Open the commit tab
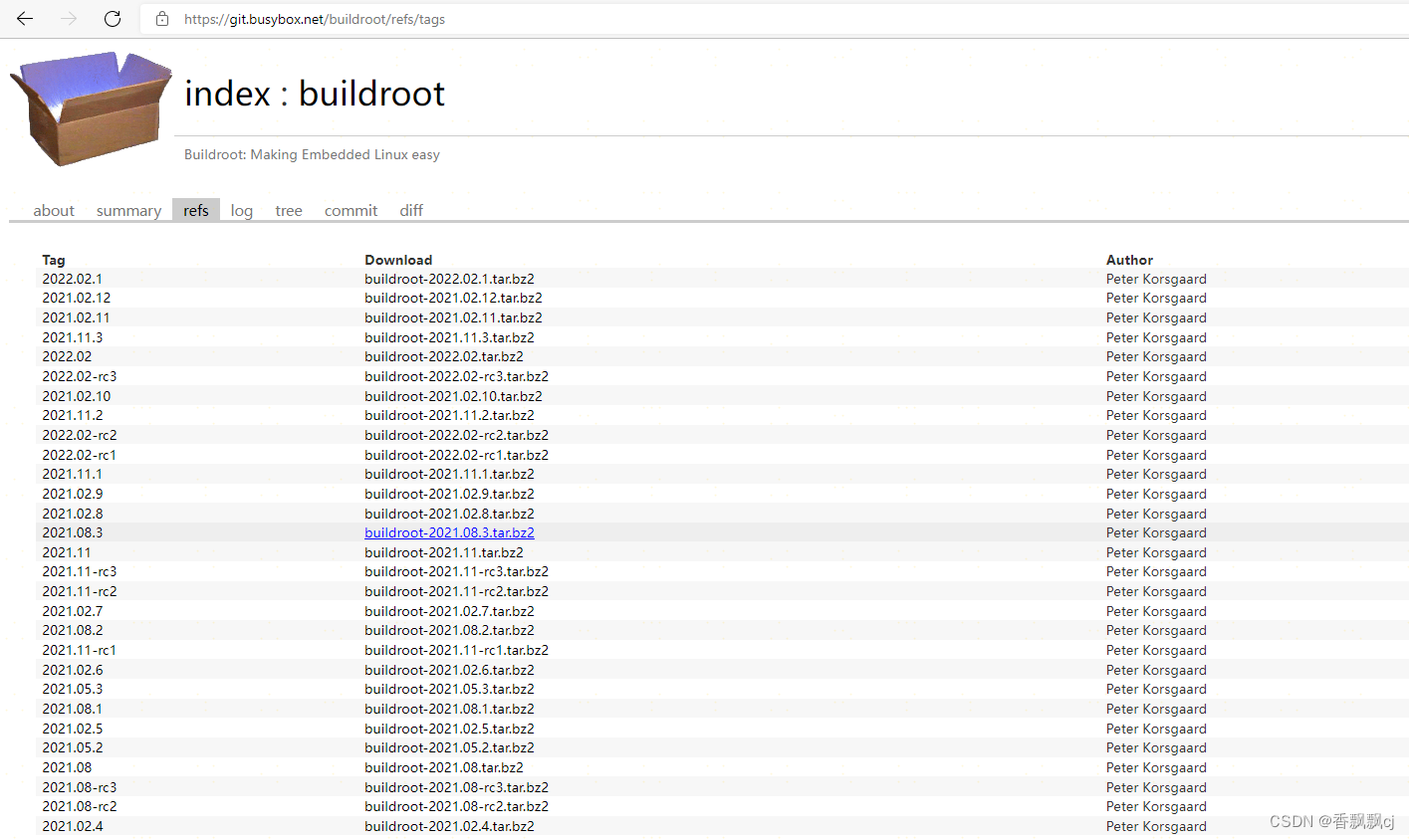 coord(351,210)
